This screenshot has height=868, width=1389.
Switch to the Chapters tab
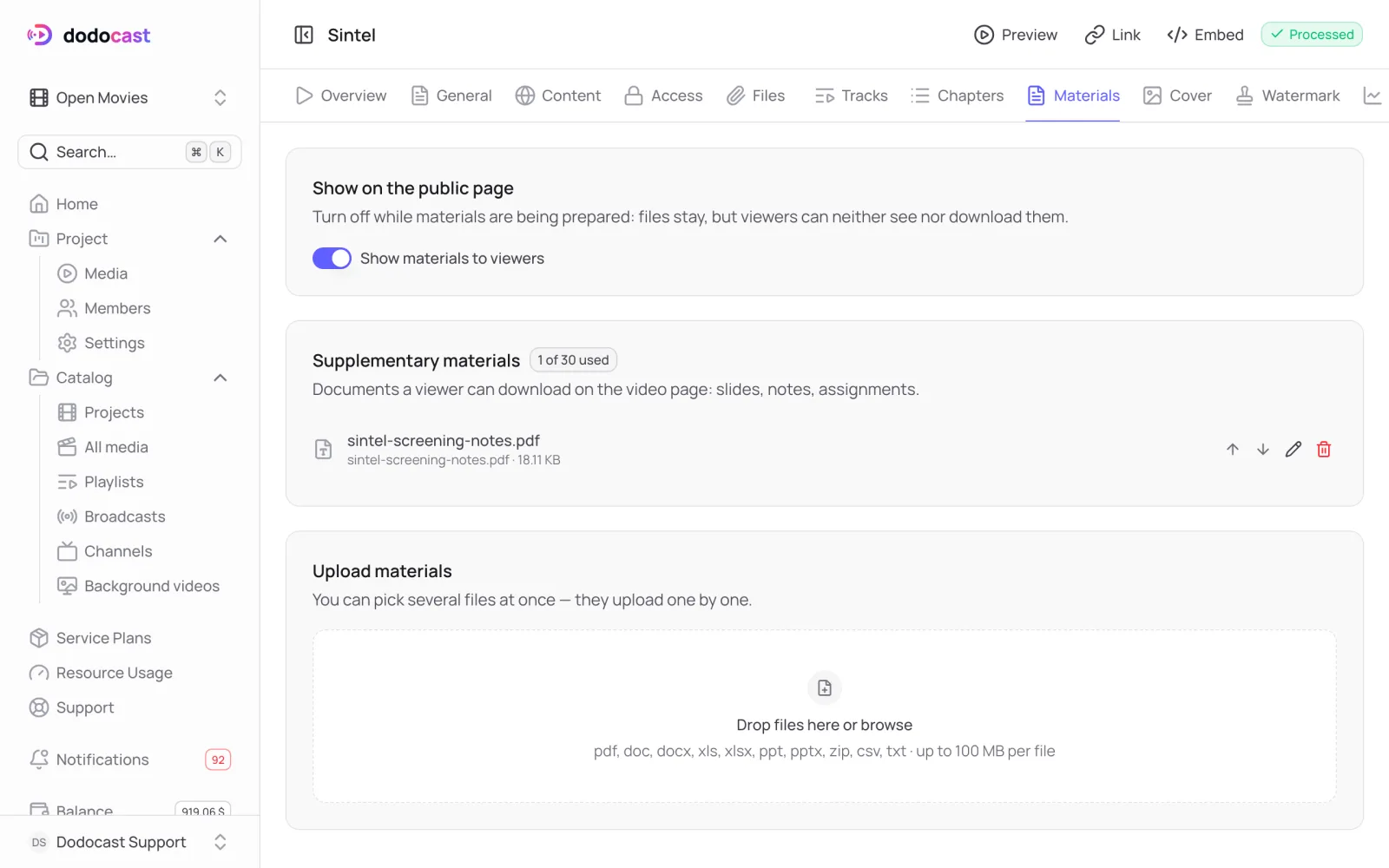click(958, 95)
